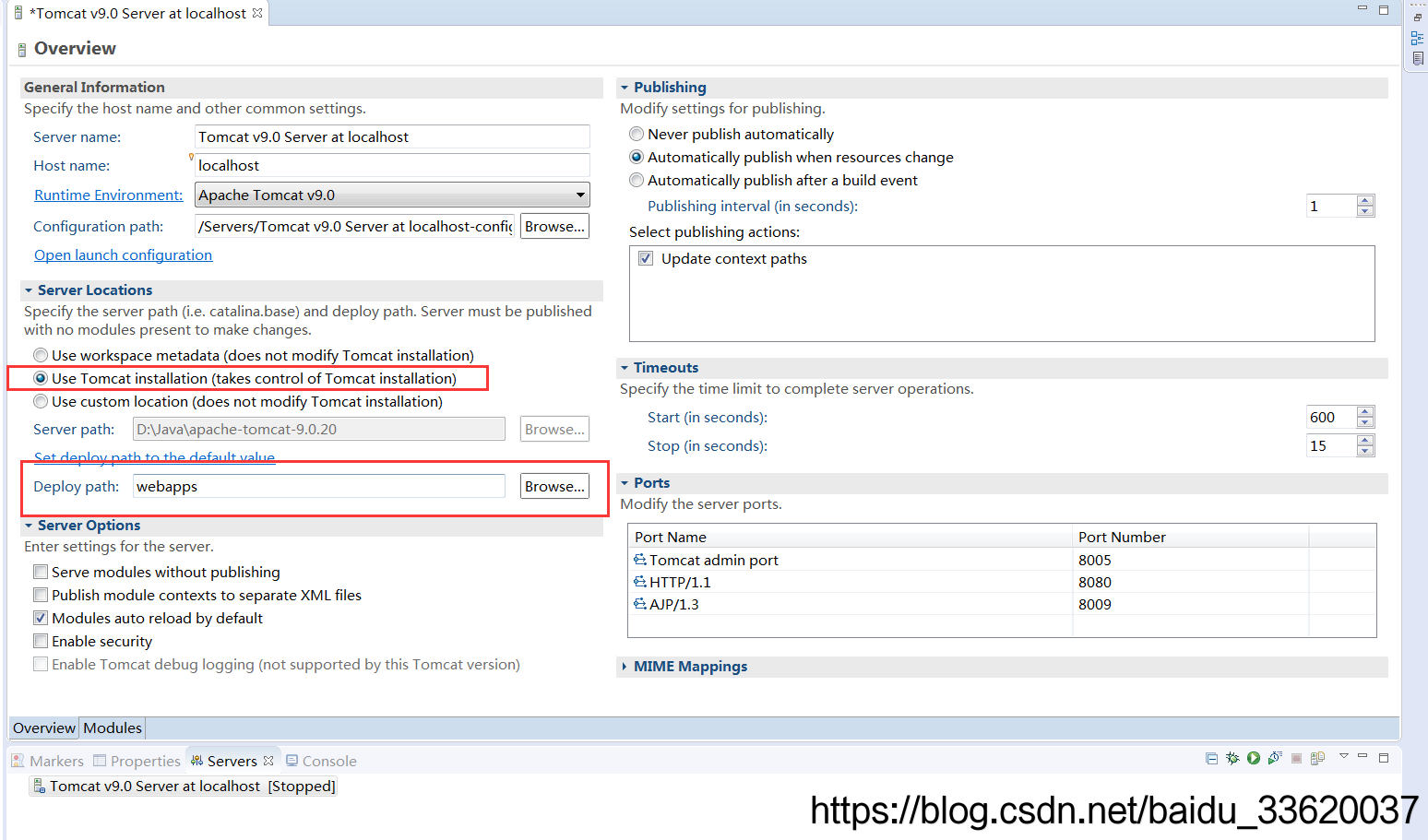This screenshot has width=1428, height=840.
Task: Click the Tomcat server icon in Servers list
Action: coord(39,786)
